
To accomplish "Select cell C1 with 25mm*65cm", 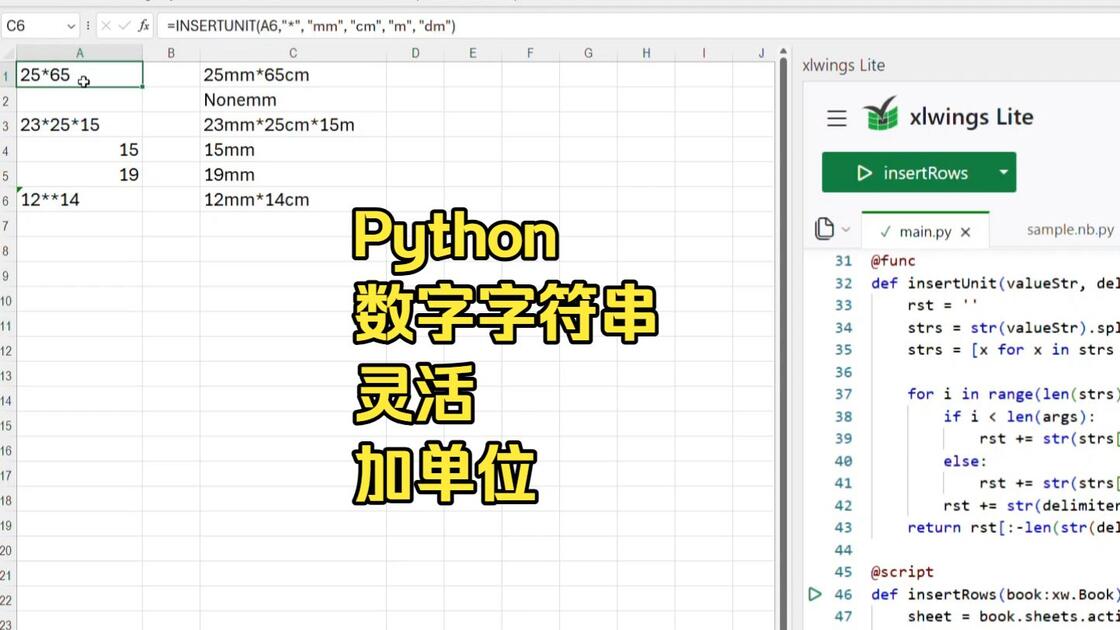I will coord(293,75).
